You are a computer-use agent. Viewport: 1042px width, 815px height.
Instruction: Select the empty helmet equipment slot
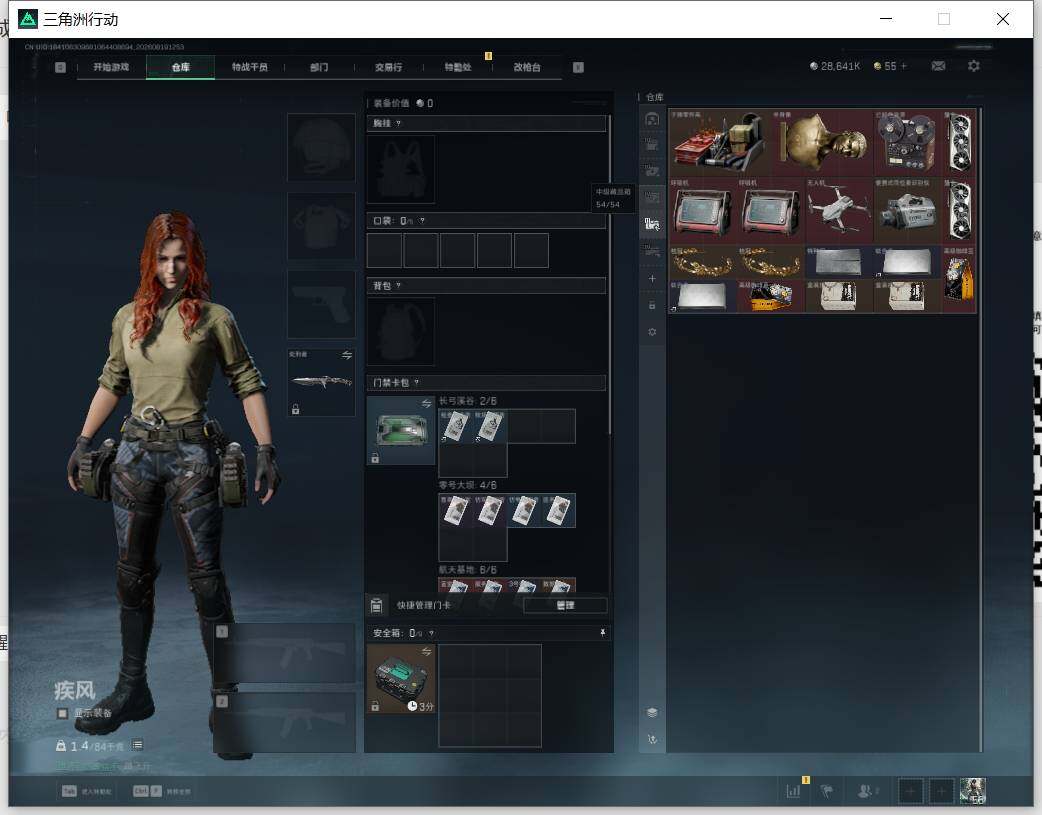tap(321, 147)
